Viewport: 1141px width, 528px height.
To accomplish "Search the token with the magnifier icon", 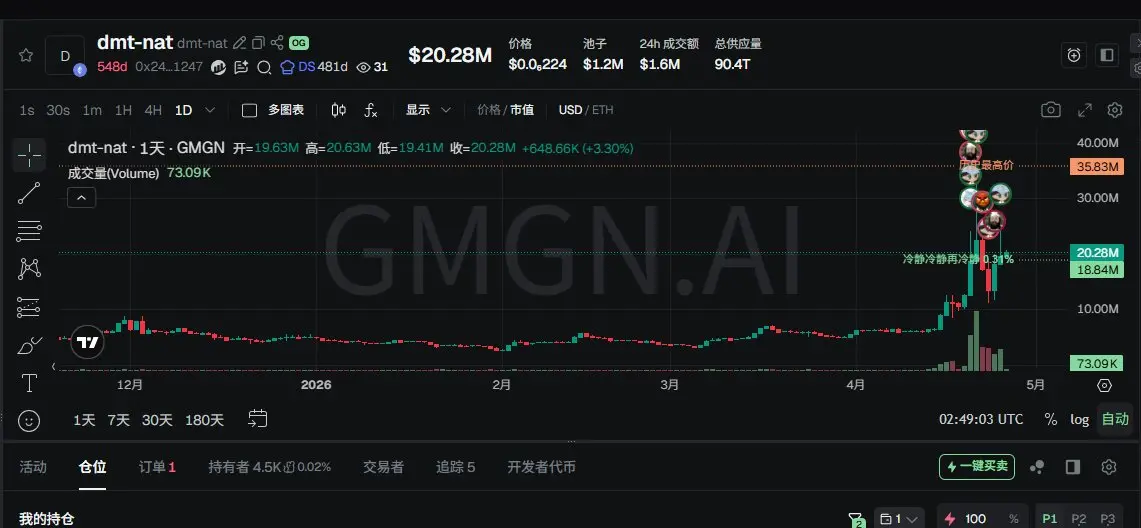I will [x=265, y=67].
